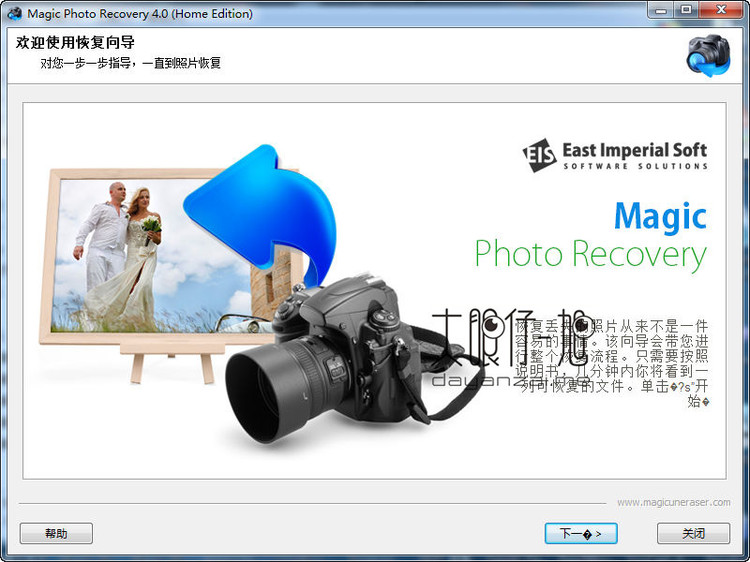Maximize the Magic Photo Recovery window

tap(686, 10)
